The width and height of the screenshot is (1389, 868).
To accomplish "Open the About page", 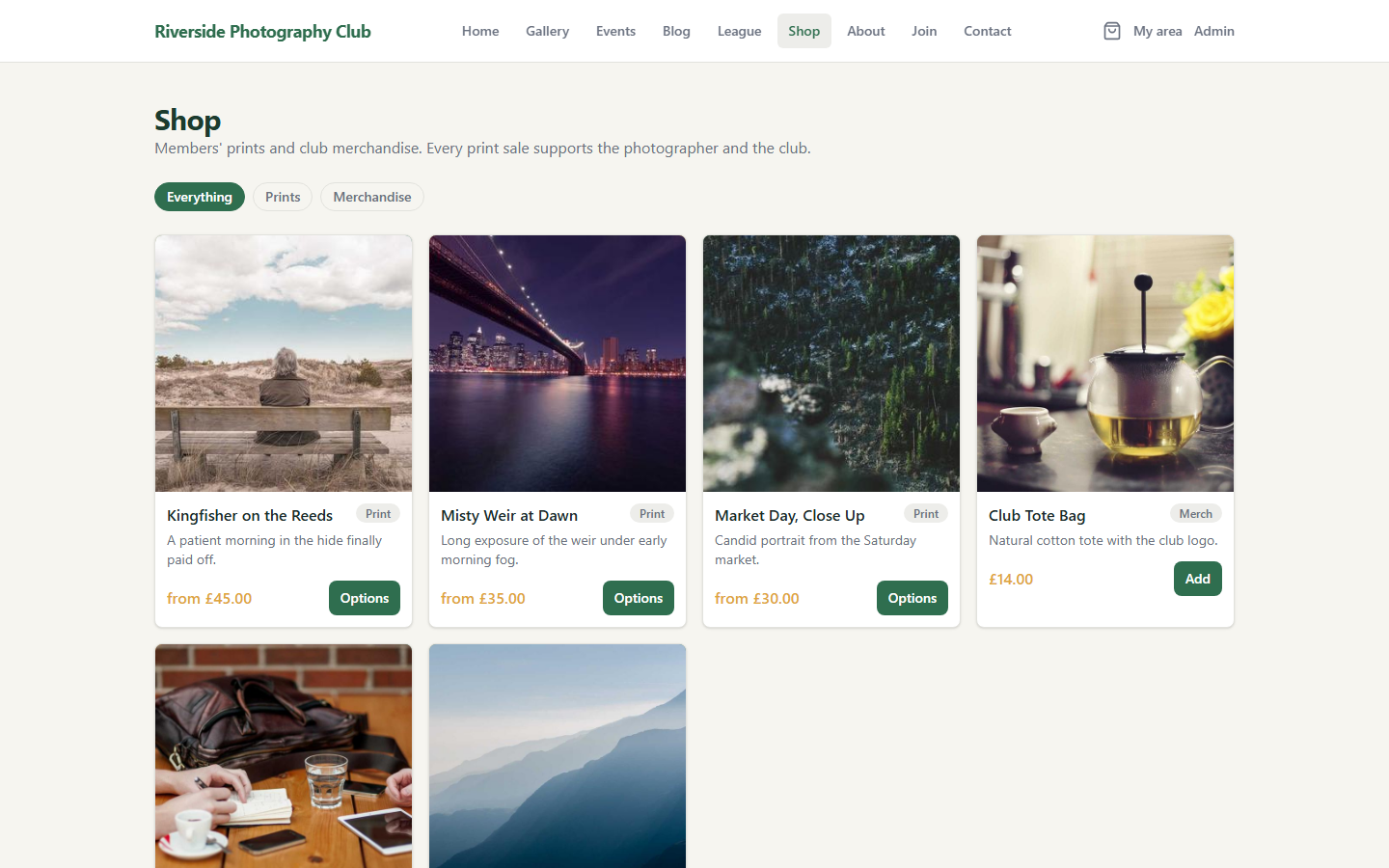I will [x=865, y=31].
